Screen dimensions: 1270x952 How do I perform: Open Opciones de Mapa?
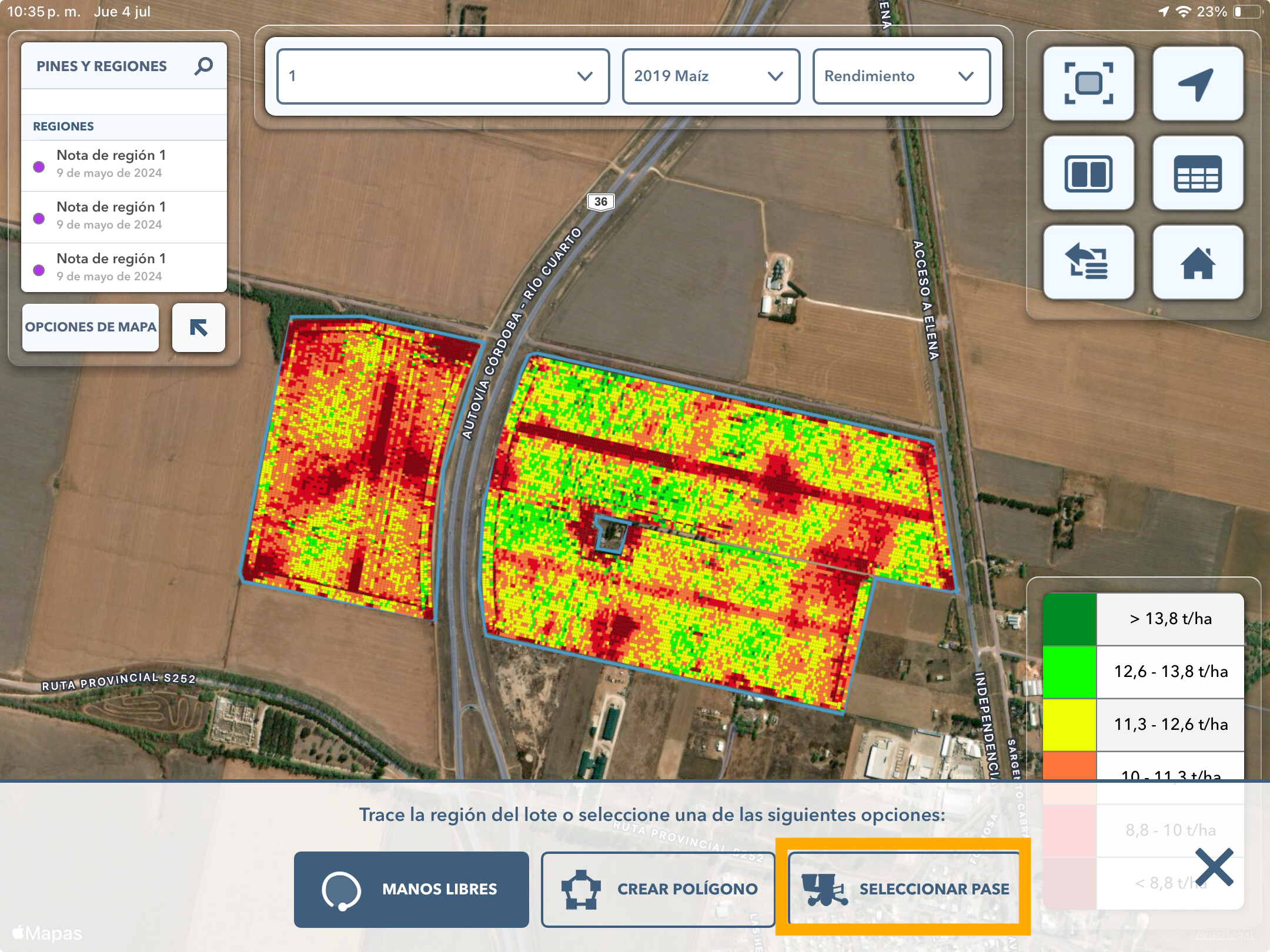(x=91, y=327)
